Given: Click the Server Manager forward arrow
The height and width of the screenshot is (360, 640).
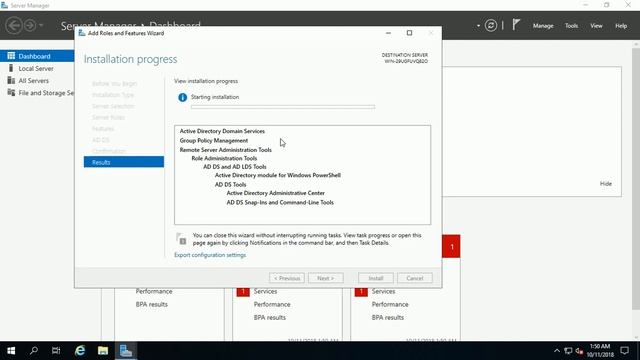Looking at the screenshot, I should tap(30, 25).
